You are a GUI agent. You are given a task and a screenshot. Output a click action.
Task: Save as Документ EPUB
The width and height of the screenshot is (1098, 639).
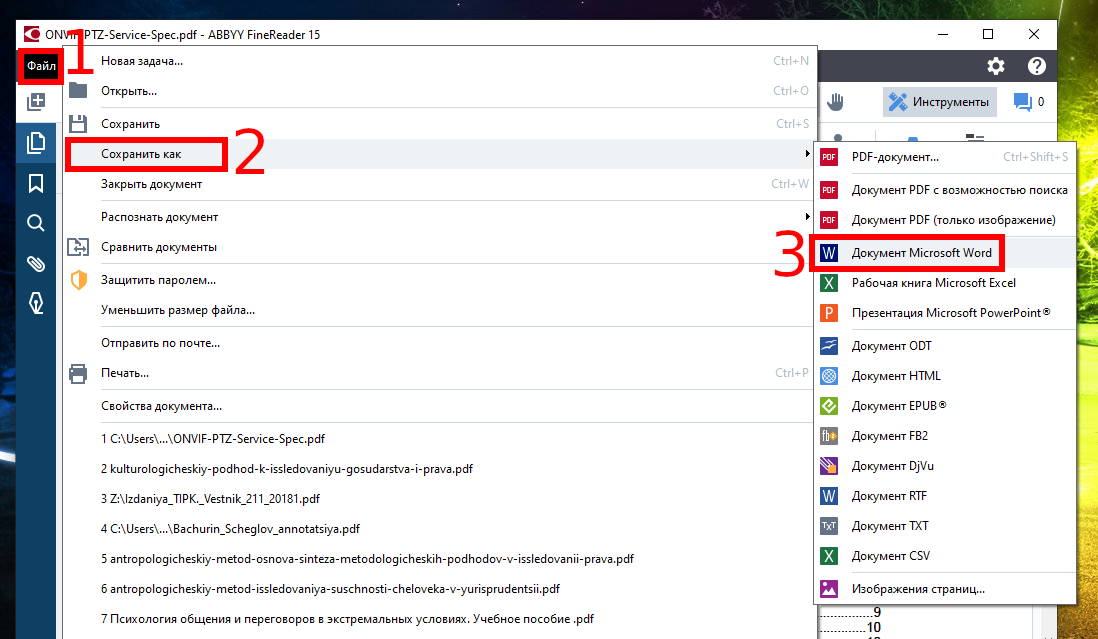pos(945,407)
